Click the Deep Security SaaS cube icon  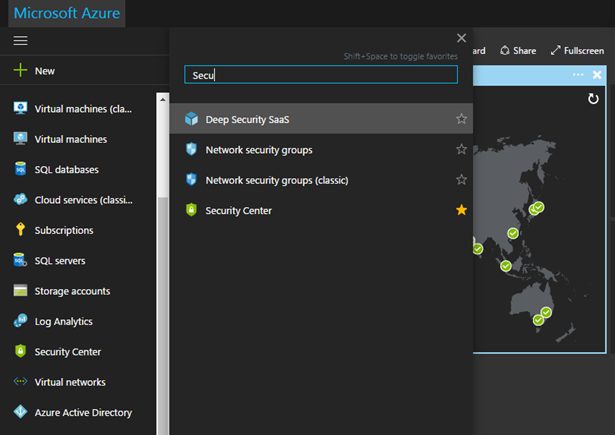pos(191,118)
